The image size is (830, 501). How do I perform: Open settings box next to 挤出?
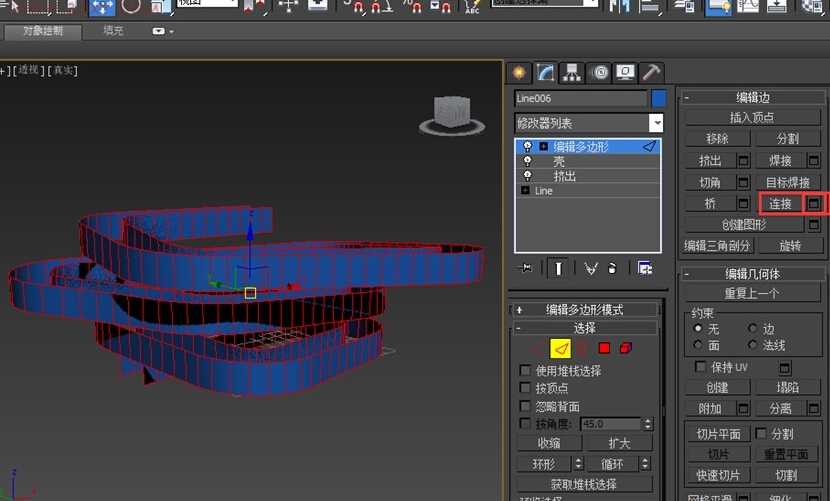coord(744,160)
